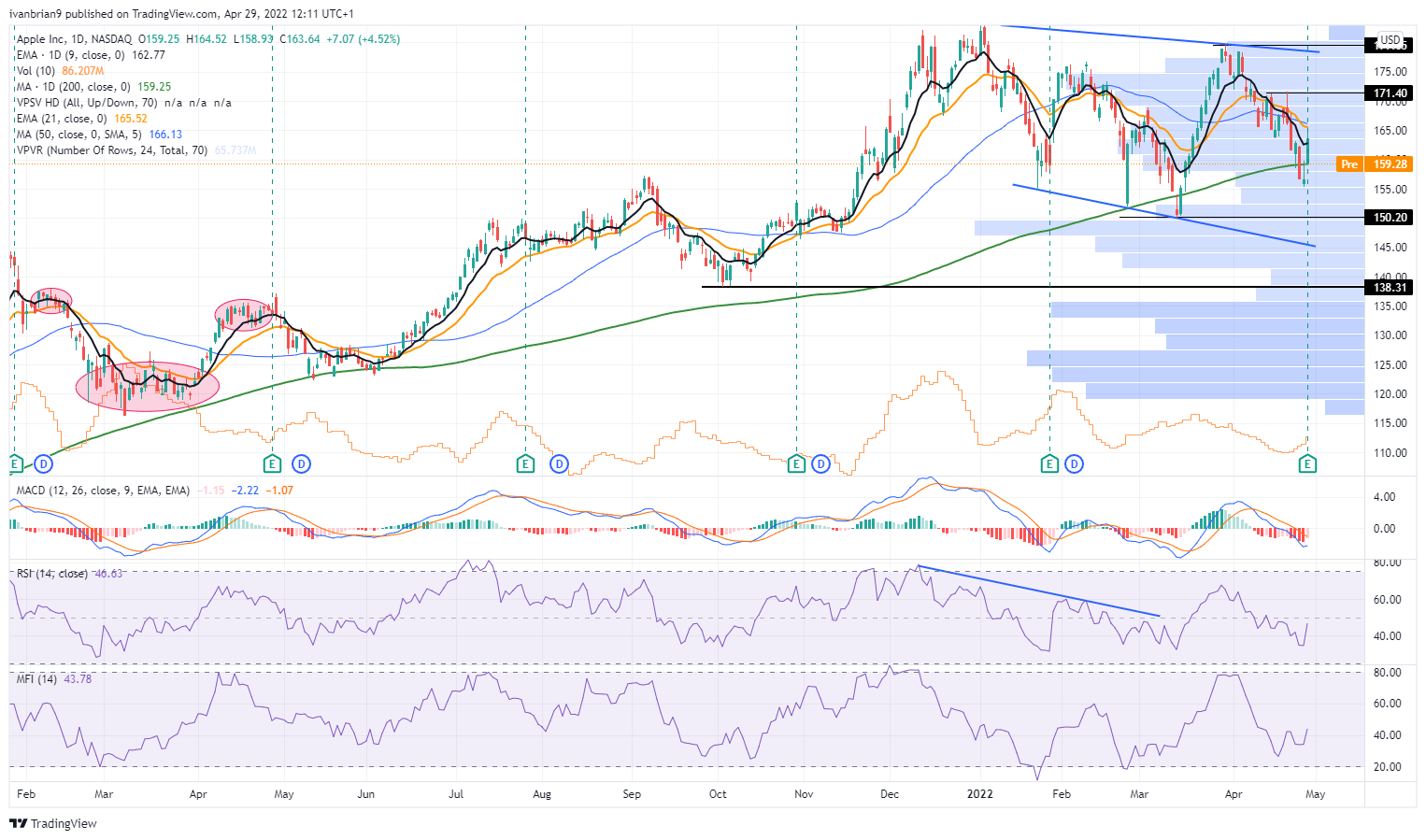Click the Pre 159.28 pre-market price label
This screenshot has height=840, width=1426.
[1374, 164]
